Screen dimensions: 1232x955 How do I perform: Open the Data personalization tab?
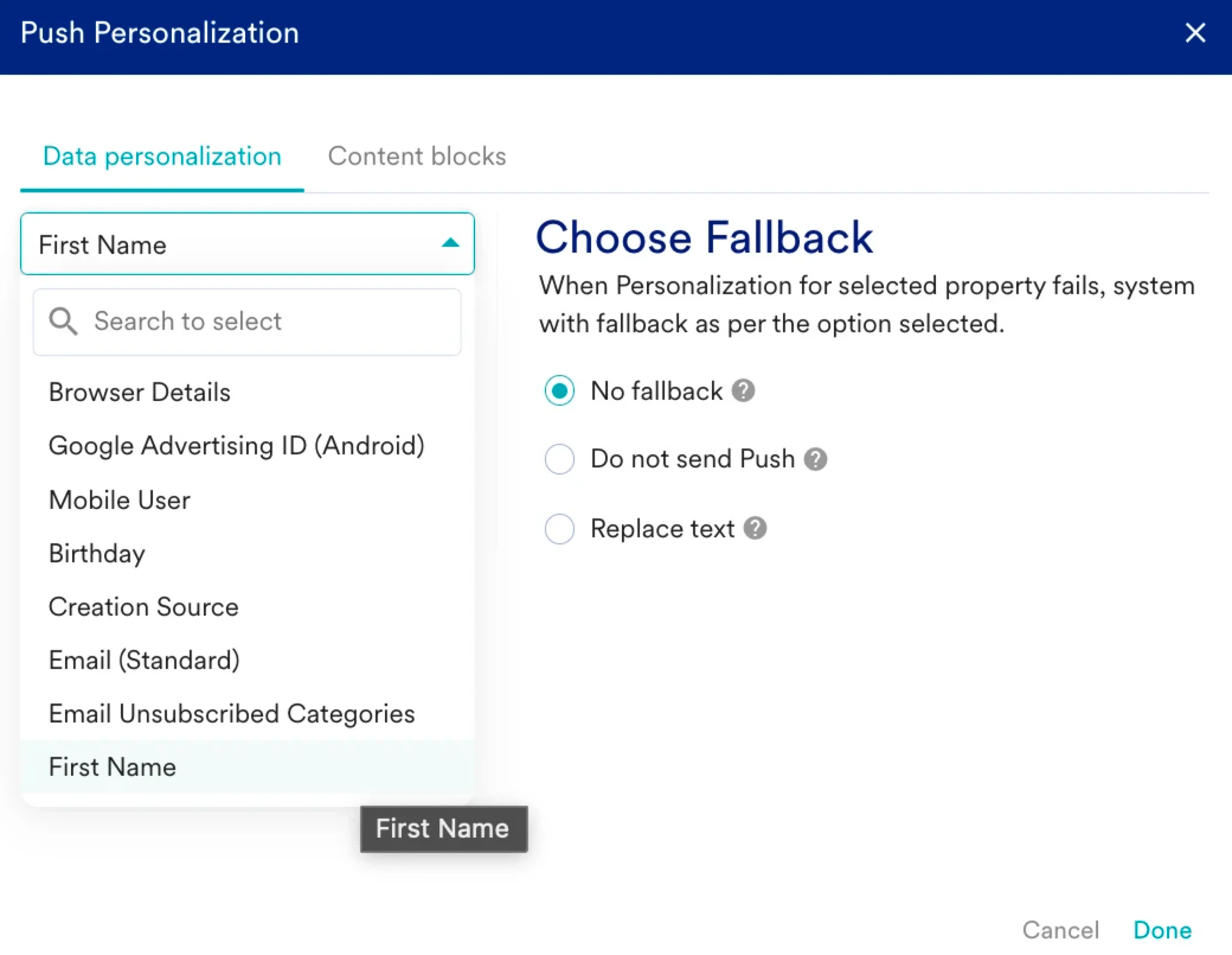click(x=162, y=156)
